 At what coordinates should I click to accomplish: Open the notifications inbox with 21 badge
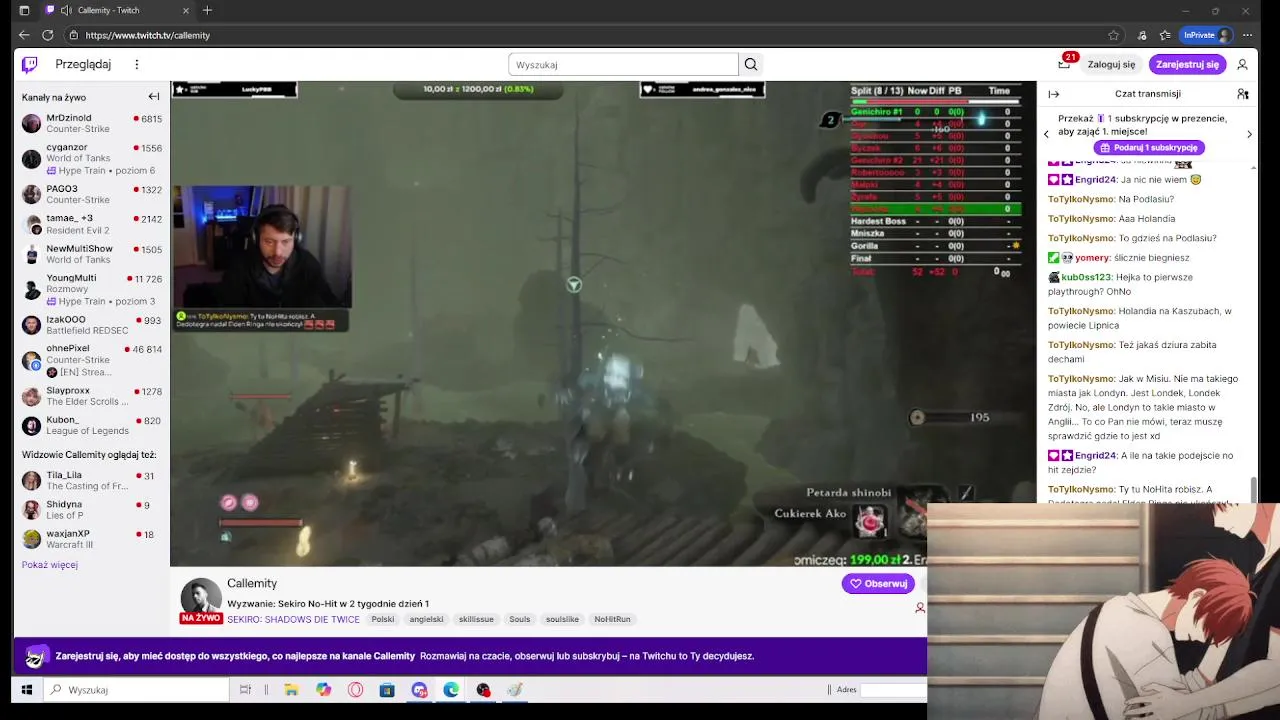pyautogui.click(x=1064, y=64)
